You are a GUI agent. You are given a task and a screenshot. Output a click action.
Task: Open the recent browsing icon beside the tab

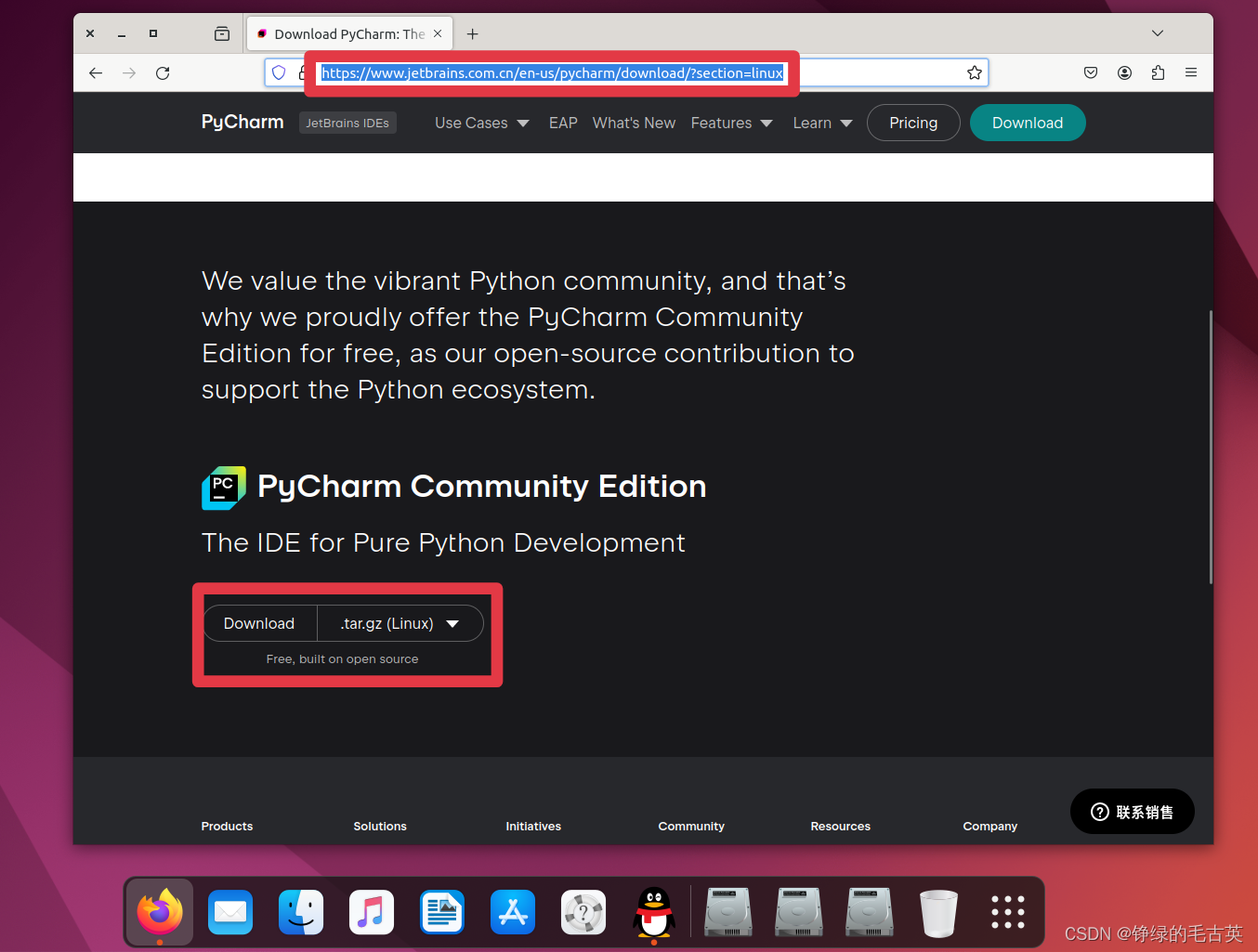point(222,33)
